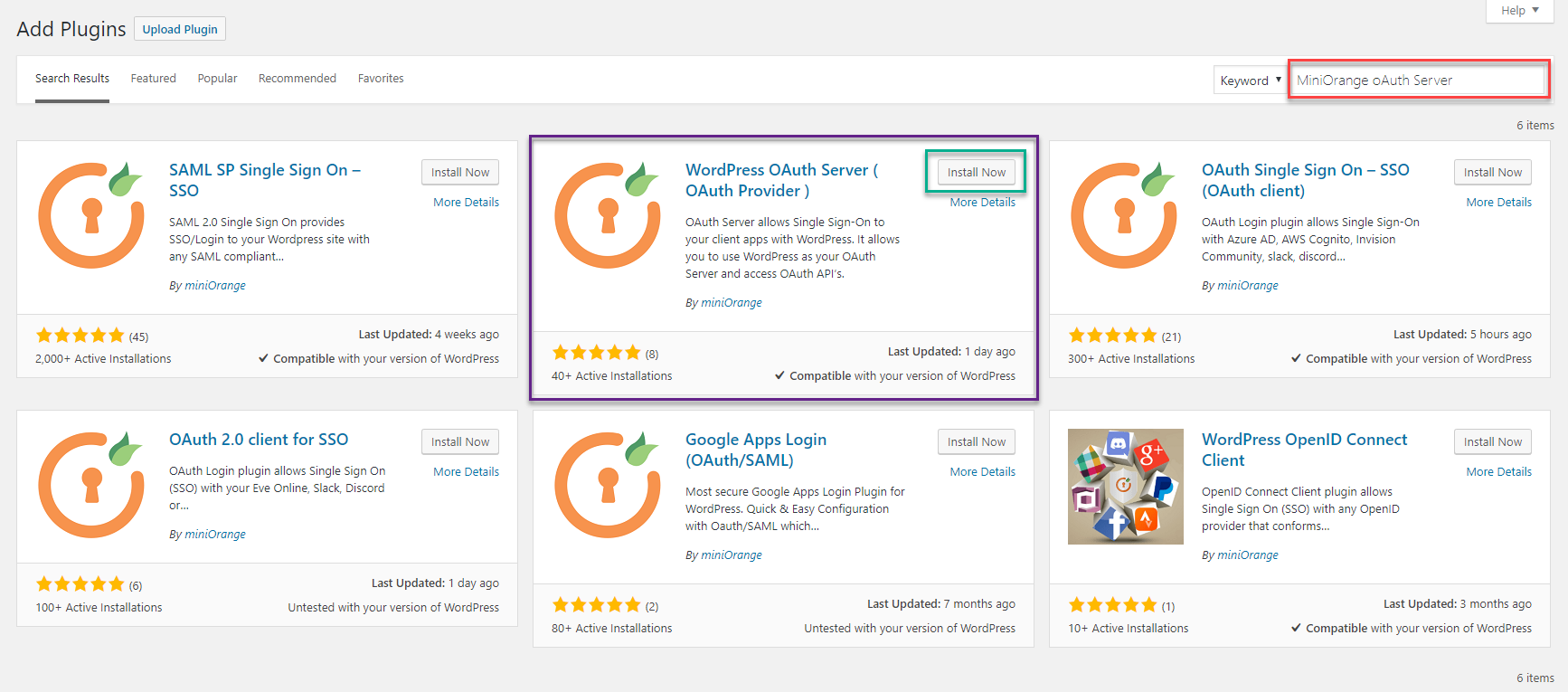
Task: Open More Details for WordPress OpenID Connect Client
Action: (1498, 472)
